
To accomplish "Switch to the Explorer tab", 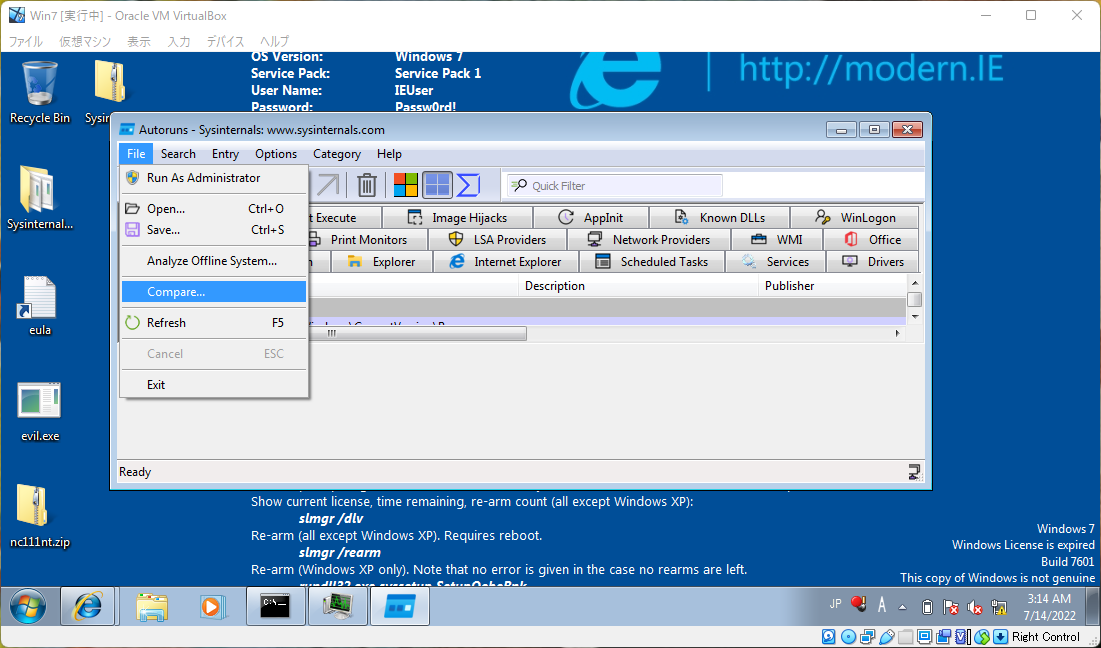I will click(382, 261).
